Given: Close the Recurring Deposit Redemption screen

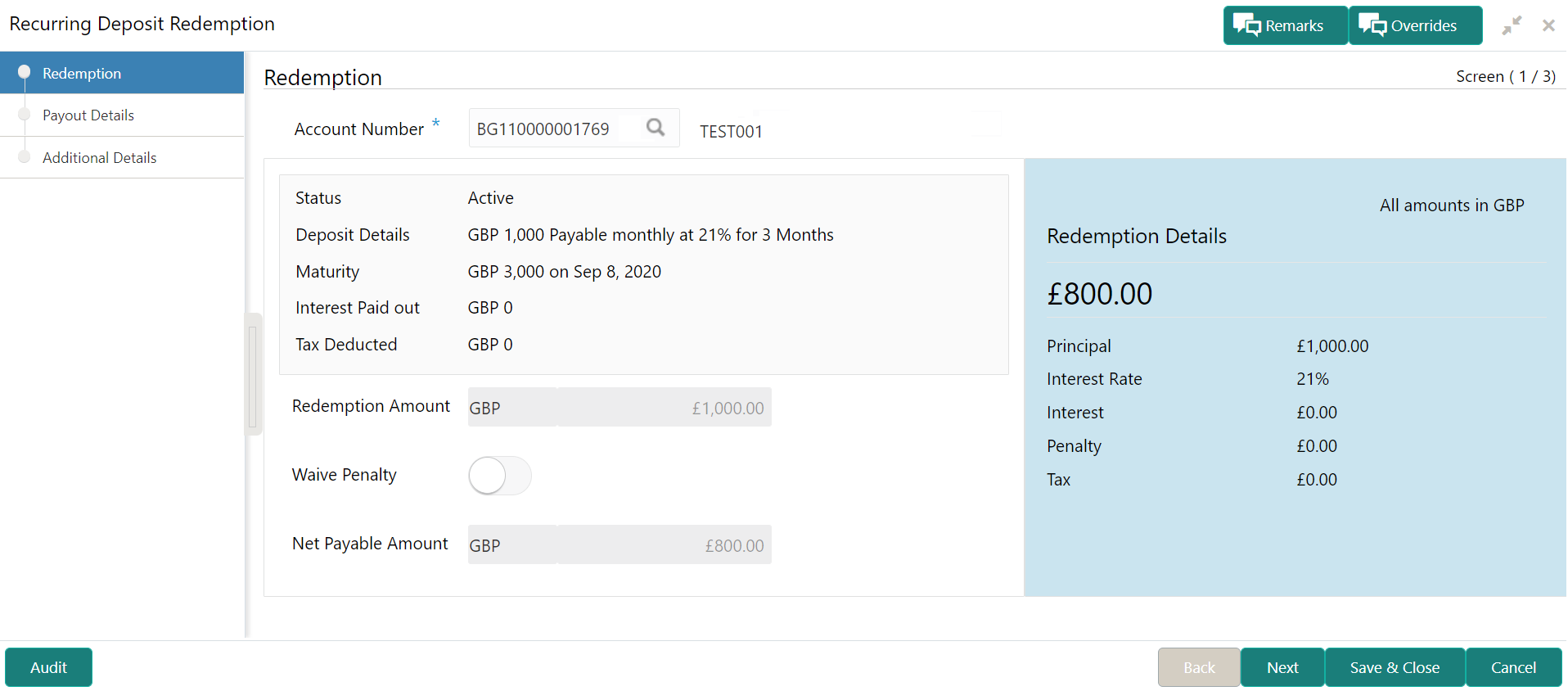Looking at the screenshot, I should click(1548, 25).
